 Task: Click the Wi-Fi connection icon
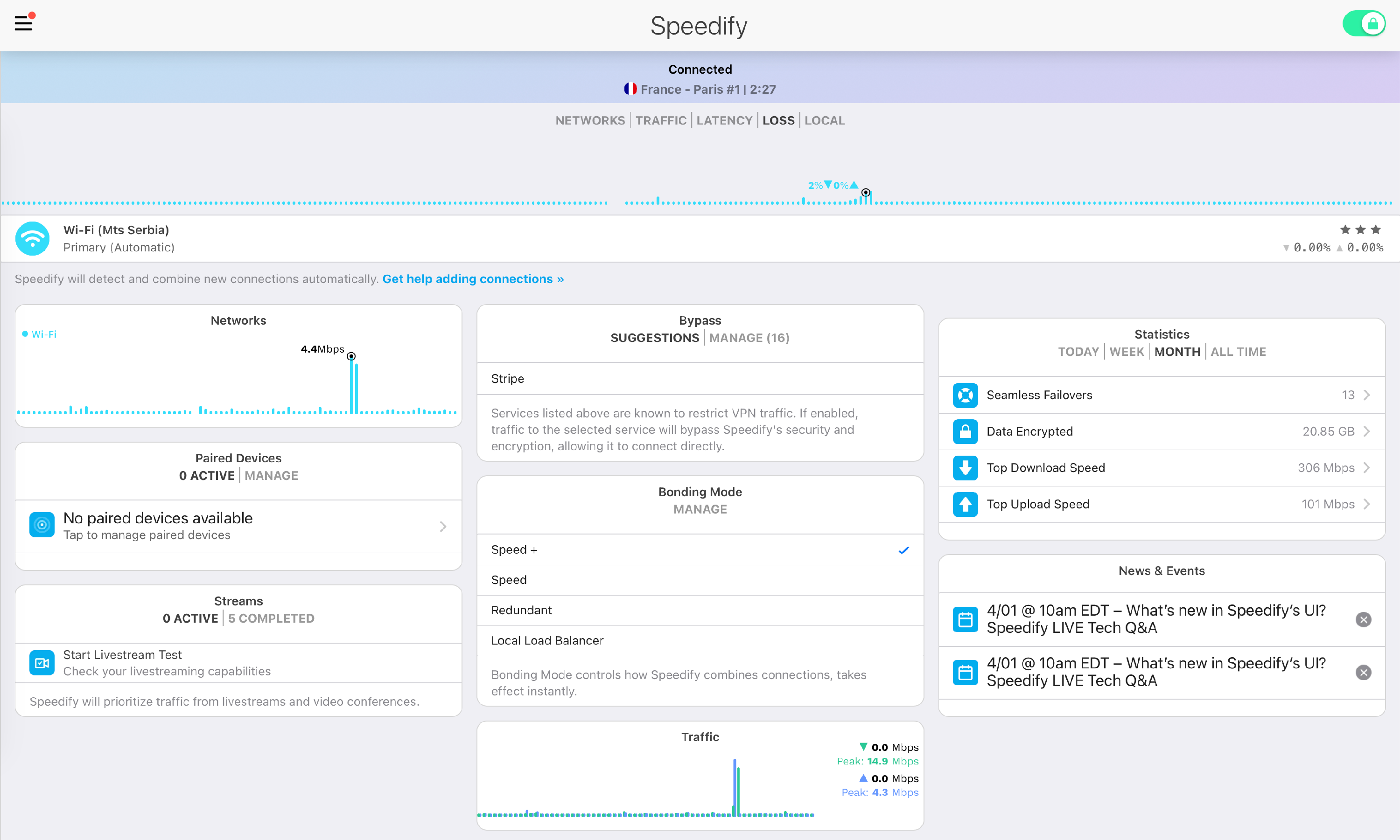pos(32,238)
